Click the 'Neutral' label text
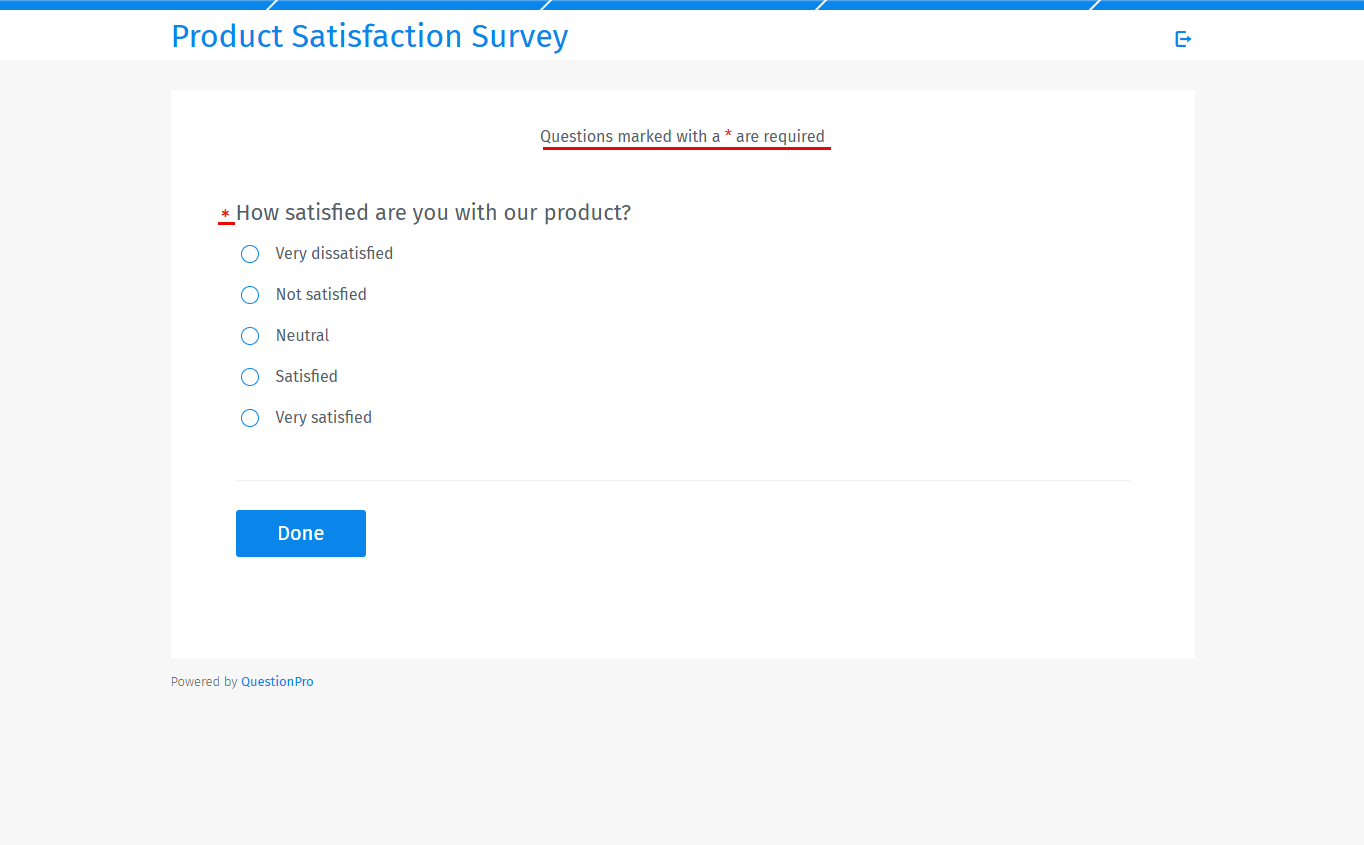 tap(302, 335)
